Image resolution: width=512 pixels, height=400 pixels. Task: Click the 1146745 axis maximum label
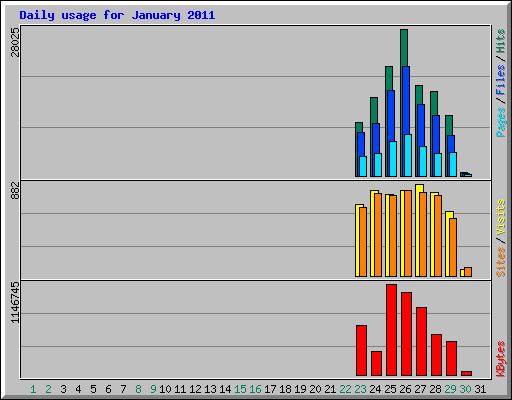coord(15,302)
